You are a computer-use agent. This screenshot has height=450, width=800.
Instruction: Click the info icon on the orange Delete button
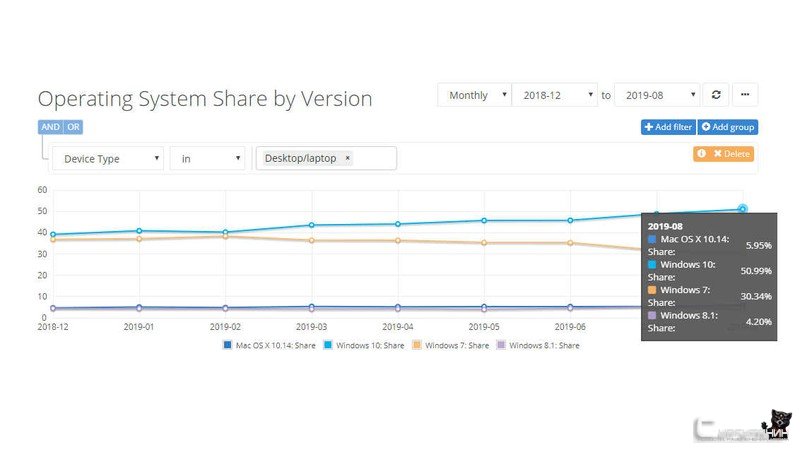pos(702,154)
